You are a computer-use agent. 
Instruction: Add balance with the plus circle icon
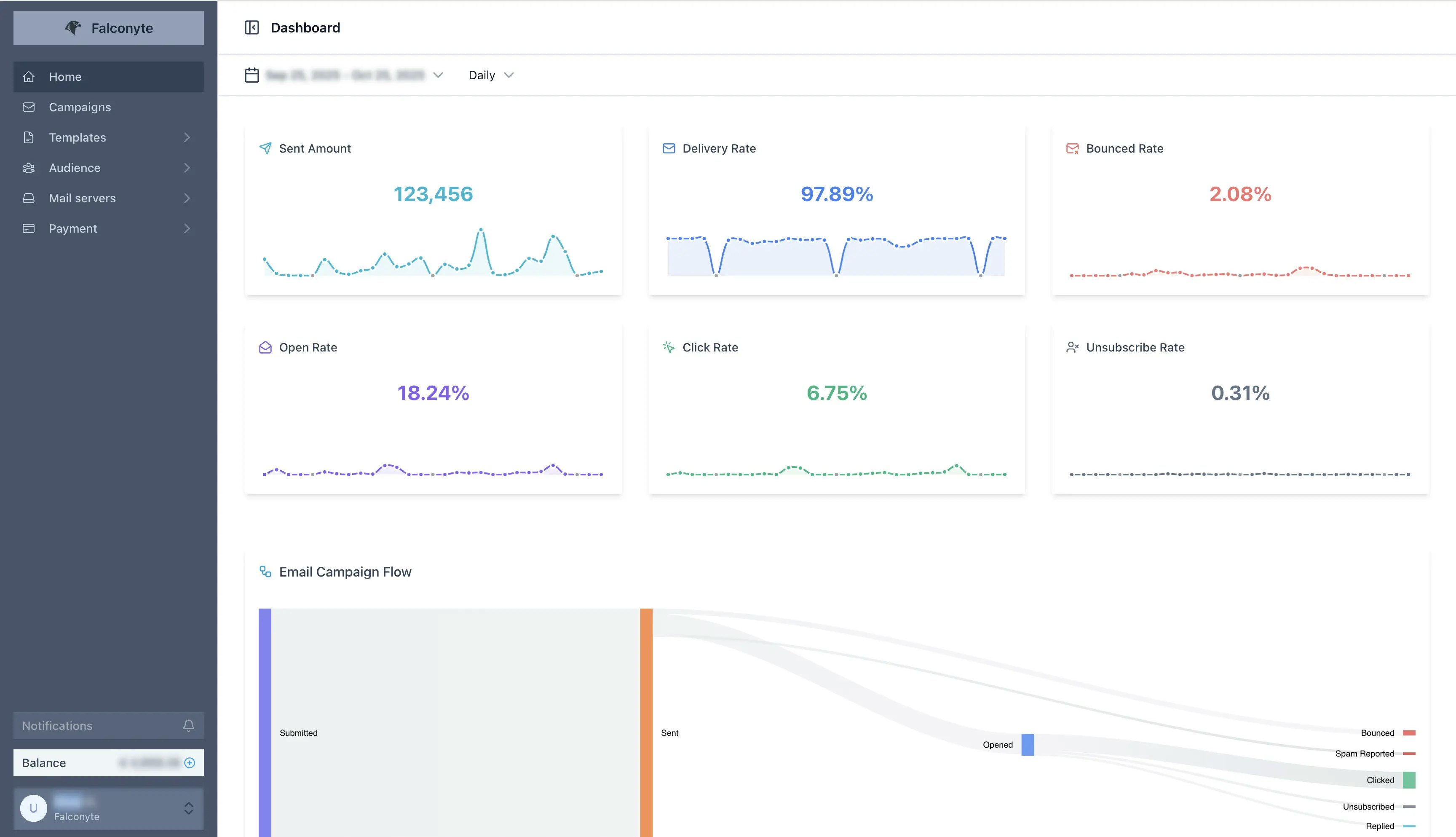pos(190,763)
